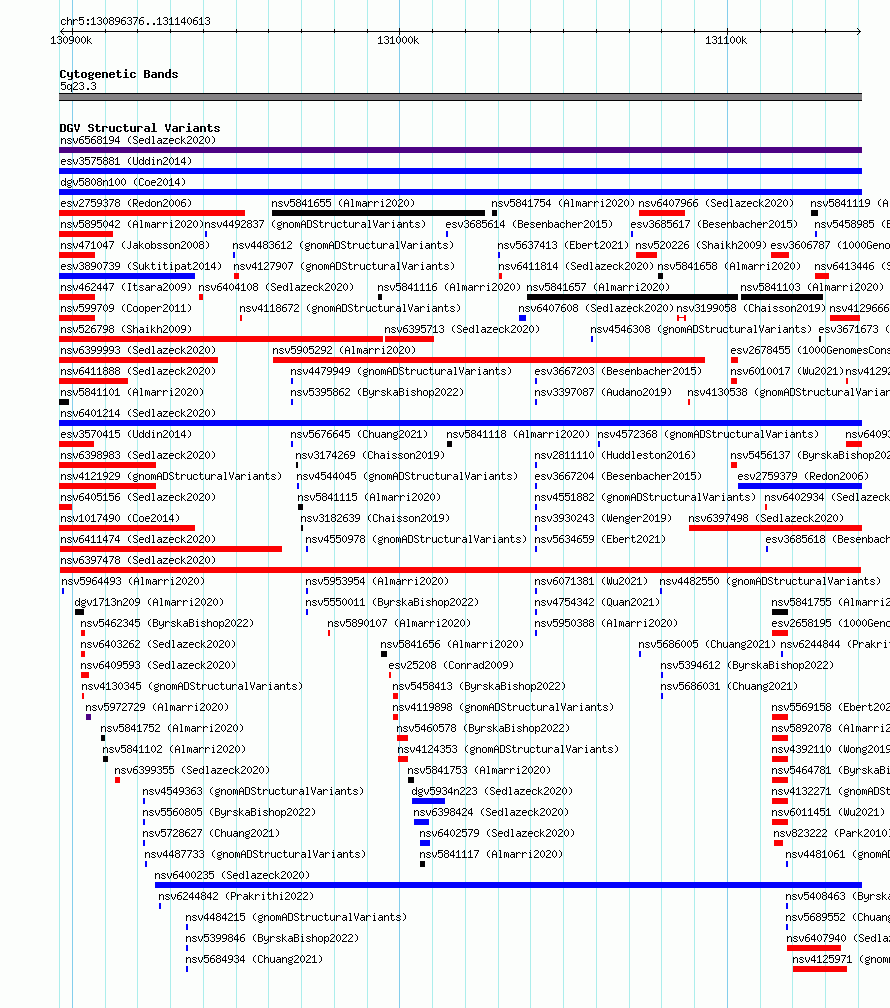Click the 130900k ruler tick label
Viewport: 890px width, 1008px height.
71,40
